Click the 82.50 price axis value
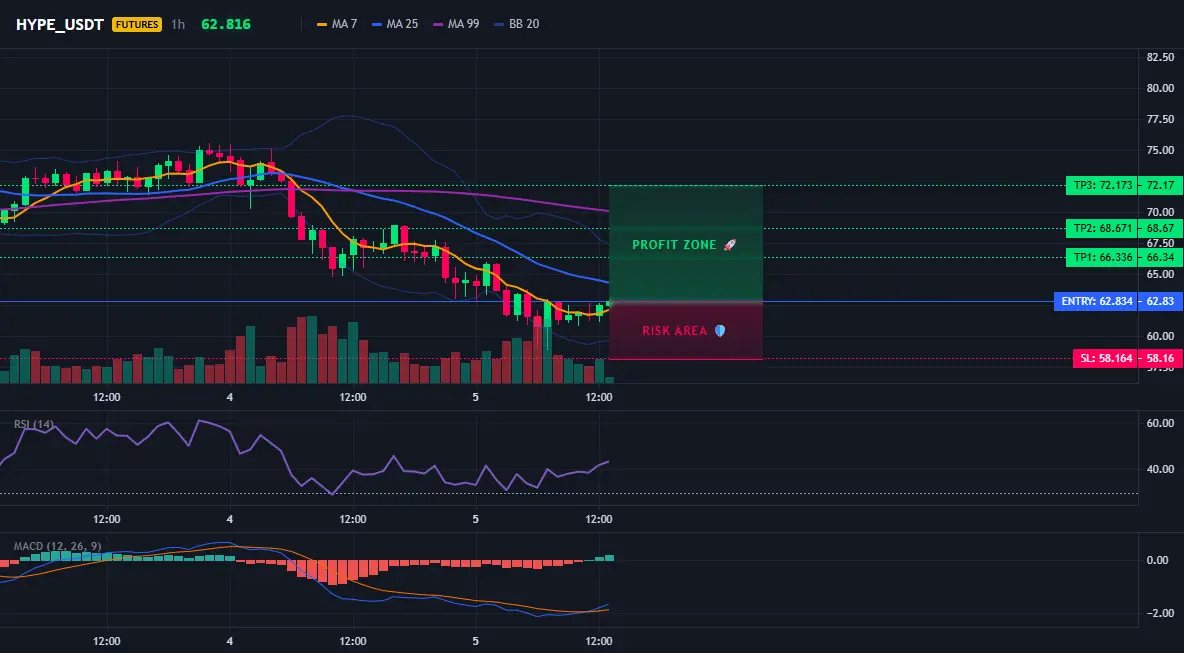This screenshot has width=1184, height=653. (1160, 57)
